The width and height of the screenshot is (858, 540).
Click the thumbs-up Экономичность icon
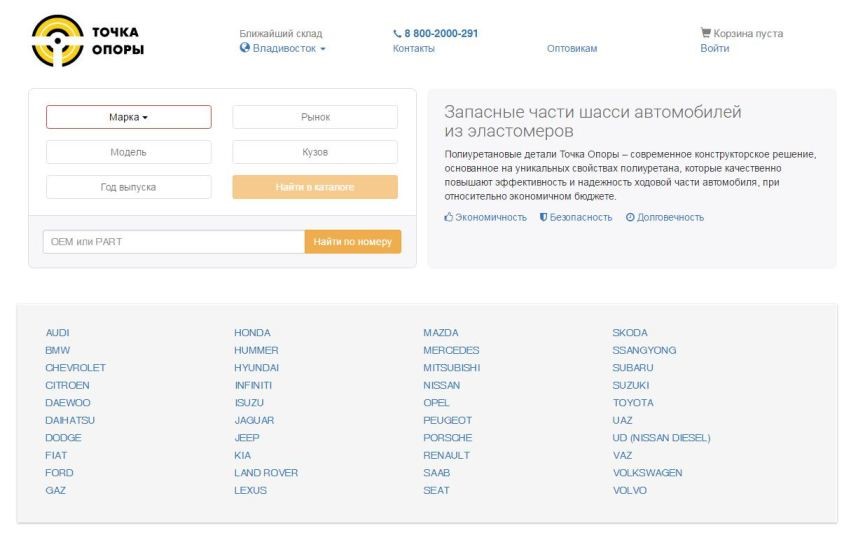449,217
